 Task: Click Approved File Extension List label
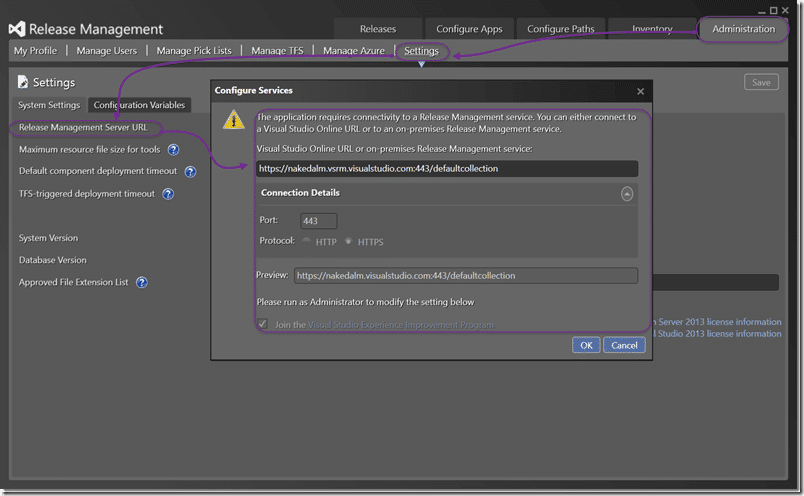pos(74,282)
